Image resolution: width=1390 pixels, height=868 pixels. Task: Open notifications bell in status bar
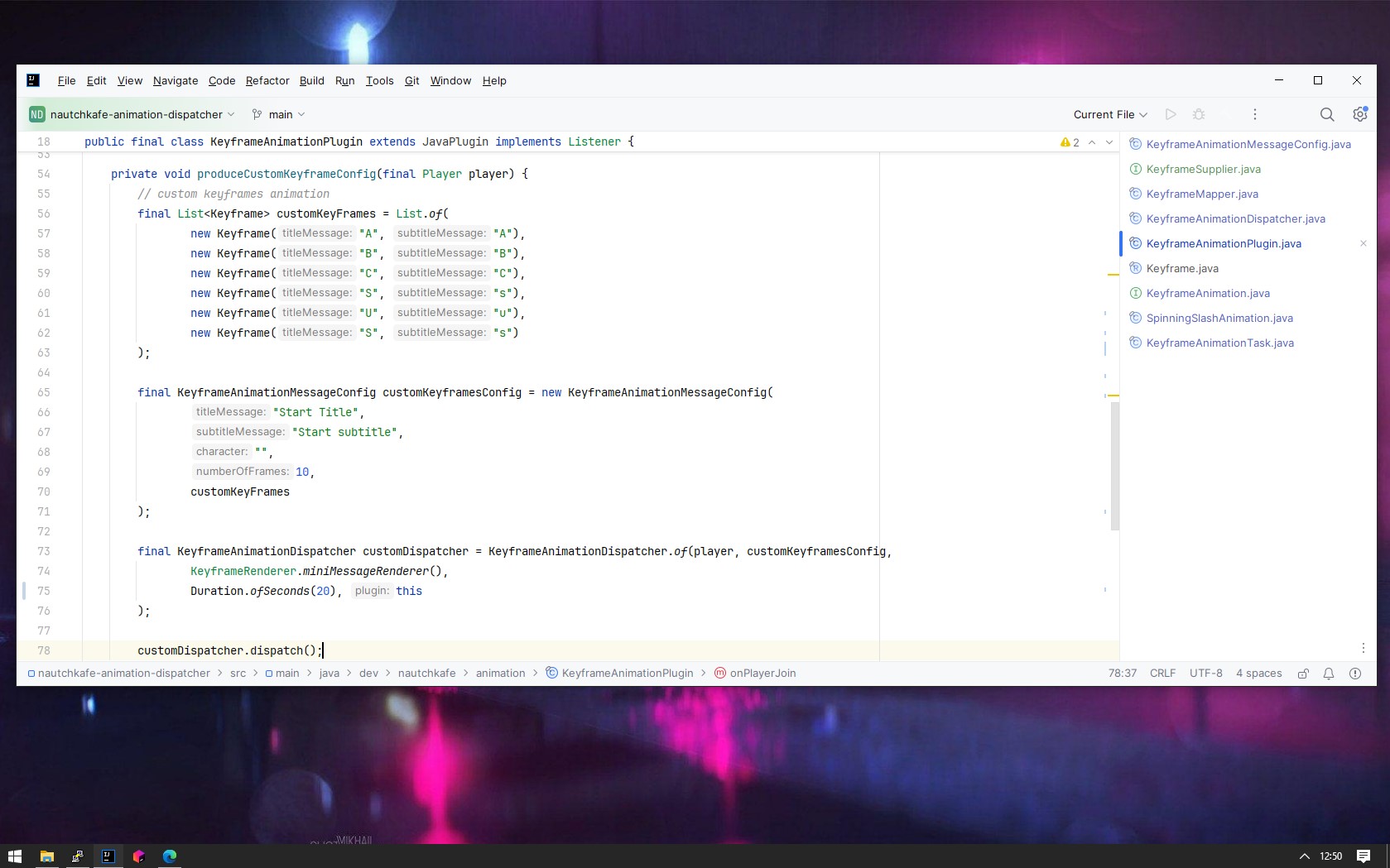click(x=1329, y=674)
